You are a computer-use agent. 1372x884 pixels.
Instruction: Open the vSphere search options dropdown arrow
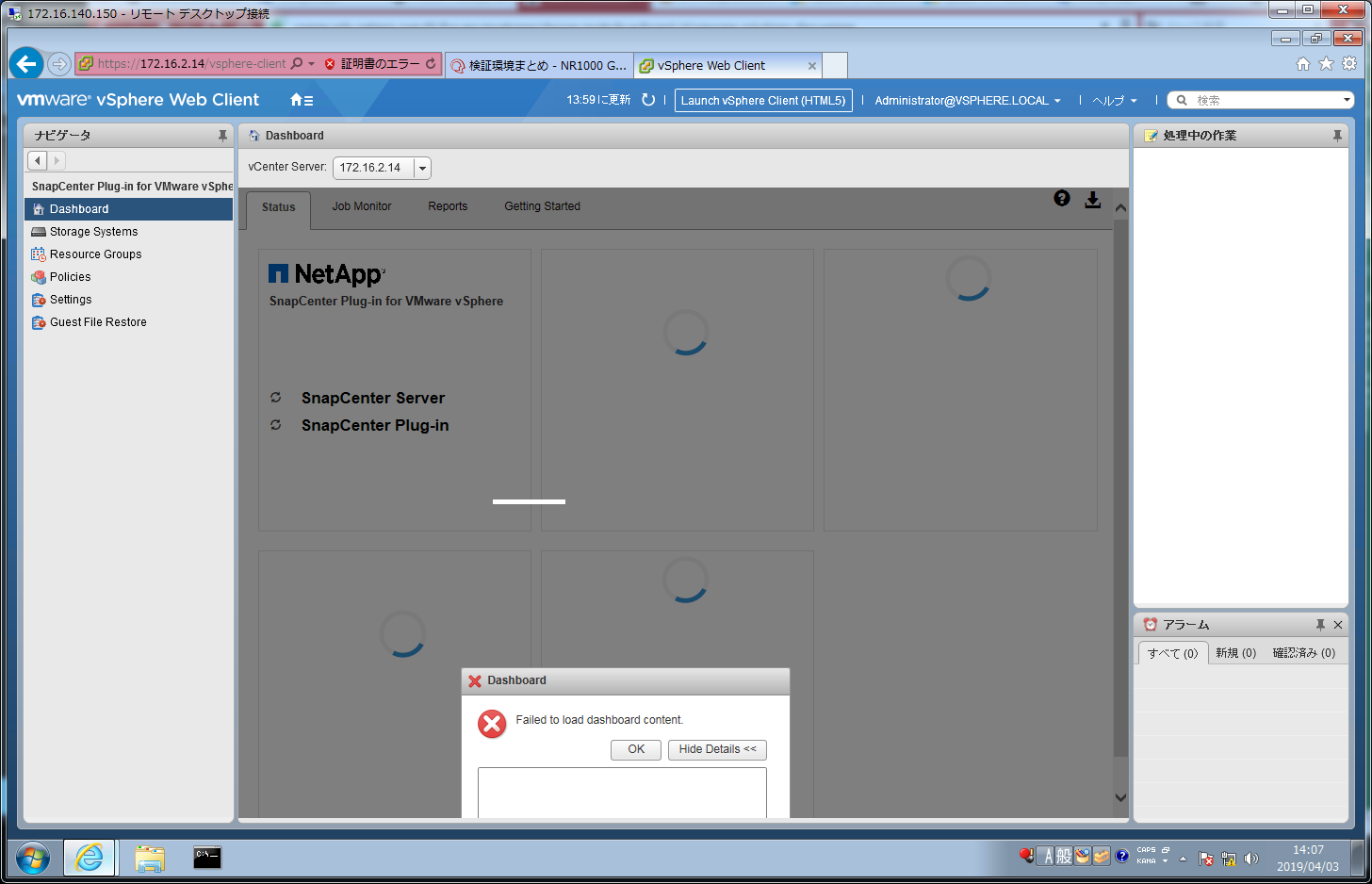(x=1347, y=100)
